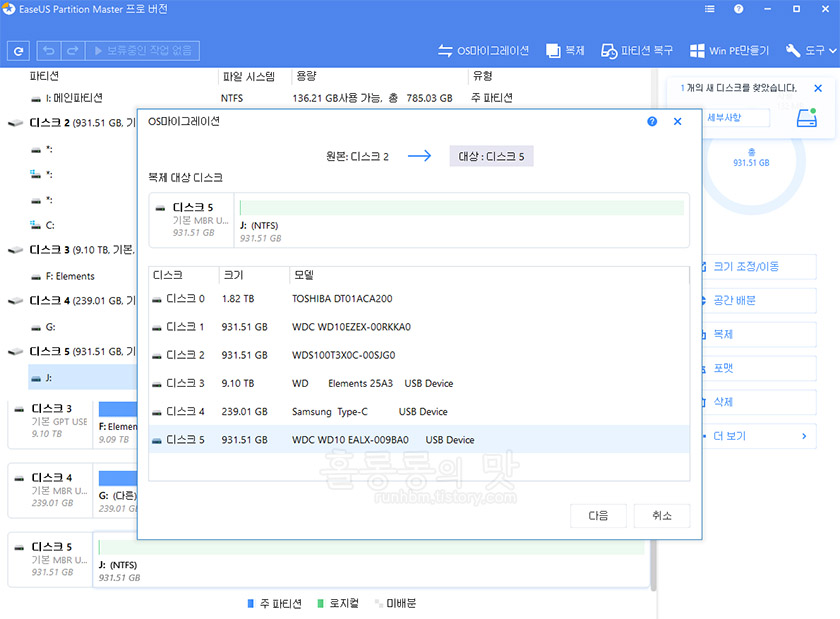This screenshot has height=619, width=840.
Task: Close the OS마이그레이션 dialog
Action: click(x=677, y=122)
